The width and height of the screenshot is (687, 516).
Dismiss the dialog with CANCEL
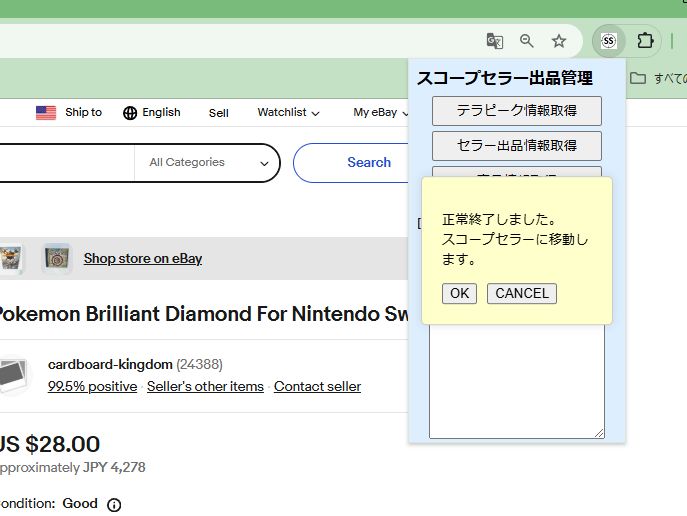pos(522,293)
